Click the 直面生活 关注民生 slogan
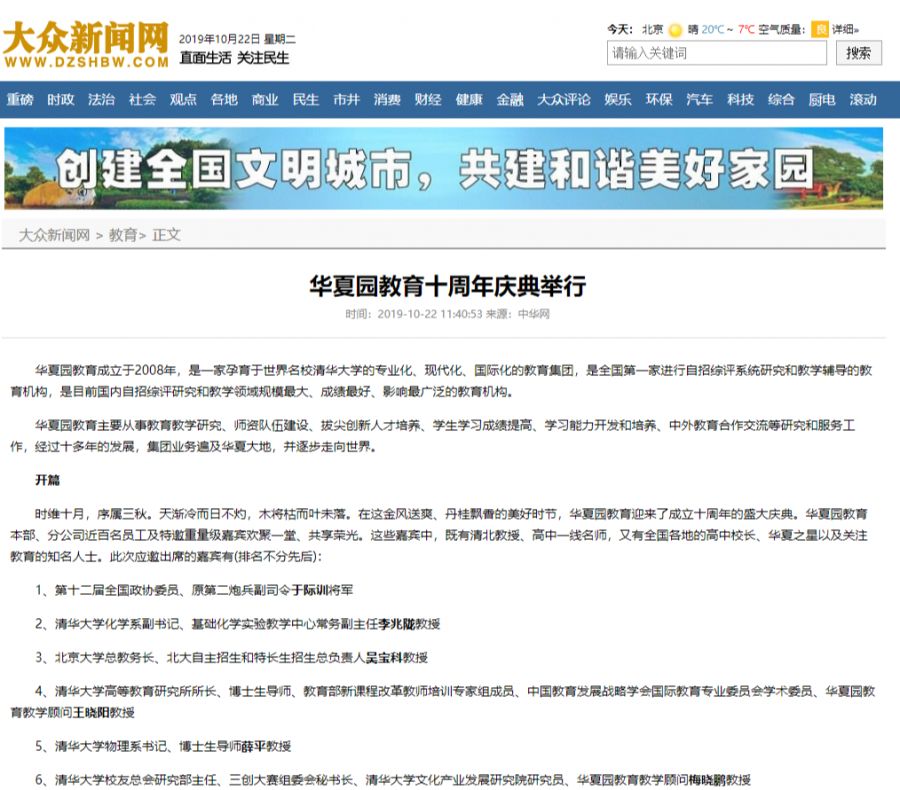The image size is (900, 790). point(234,58)
